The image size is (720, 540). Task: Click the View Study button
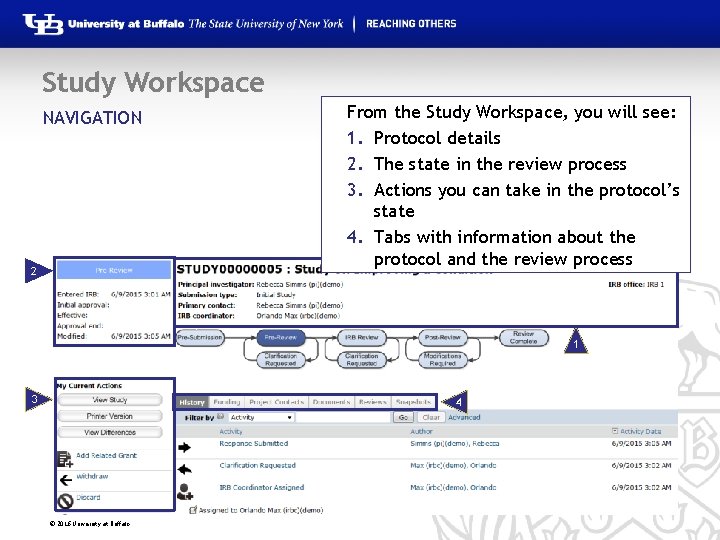pos(110,400)
